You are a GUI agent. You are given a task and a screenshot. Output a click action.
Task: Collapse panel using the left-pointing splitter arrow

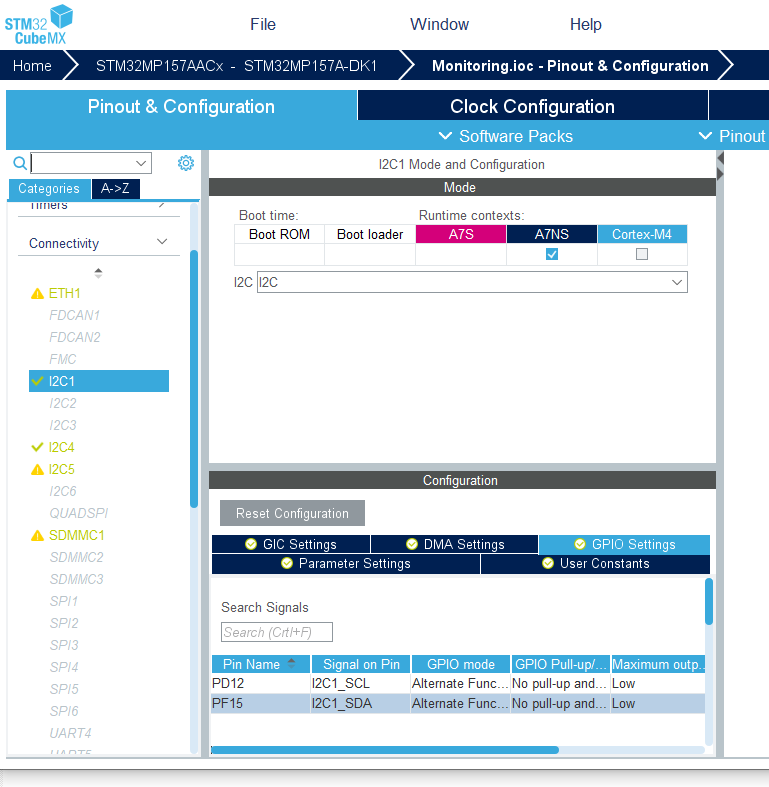720,159
